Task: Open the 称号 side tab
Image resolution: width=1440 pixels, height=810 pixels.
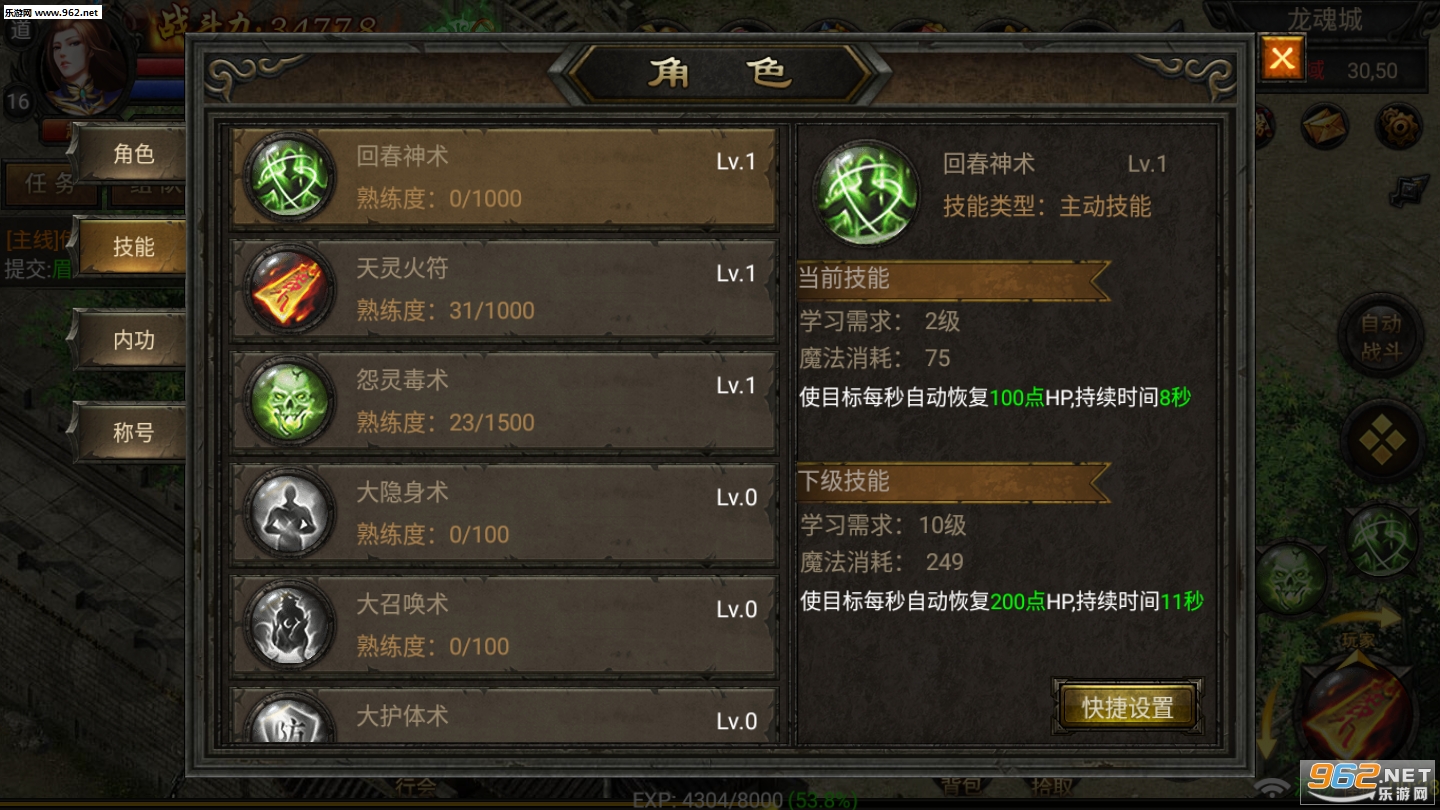Action: 131,432
